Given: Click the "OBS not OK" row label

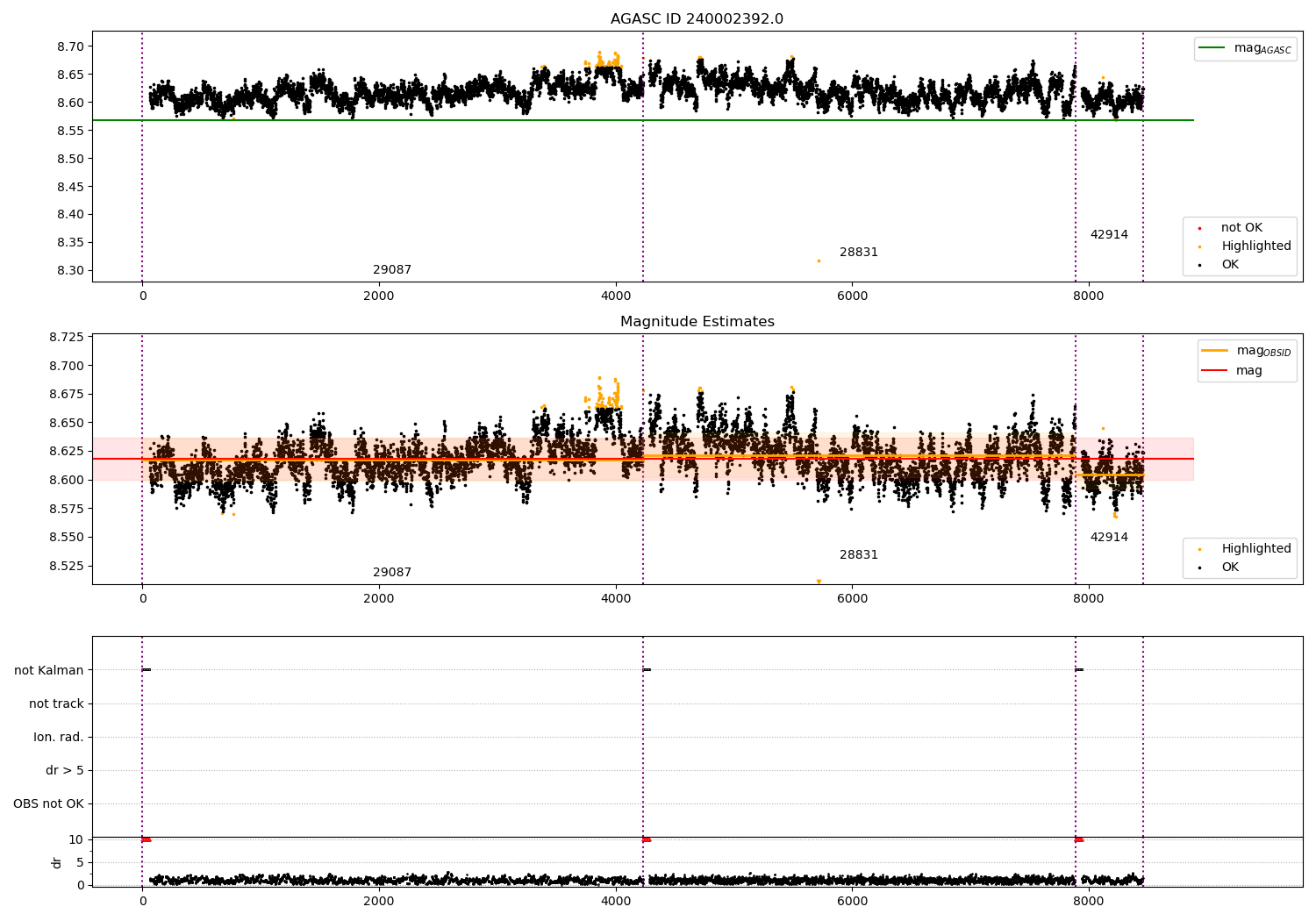Looking at the screenshot, I should (x=48, y=804).
